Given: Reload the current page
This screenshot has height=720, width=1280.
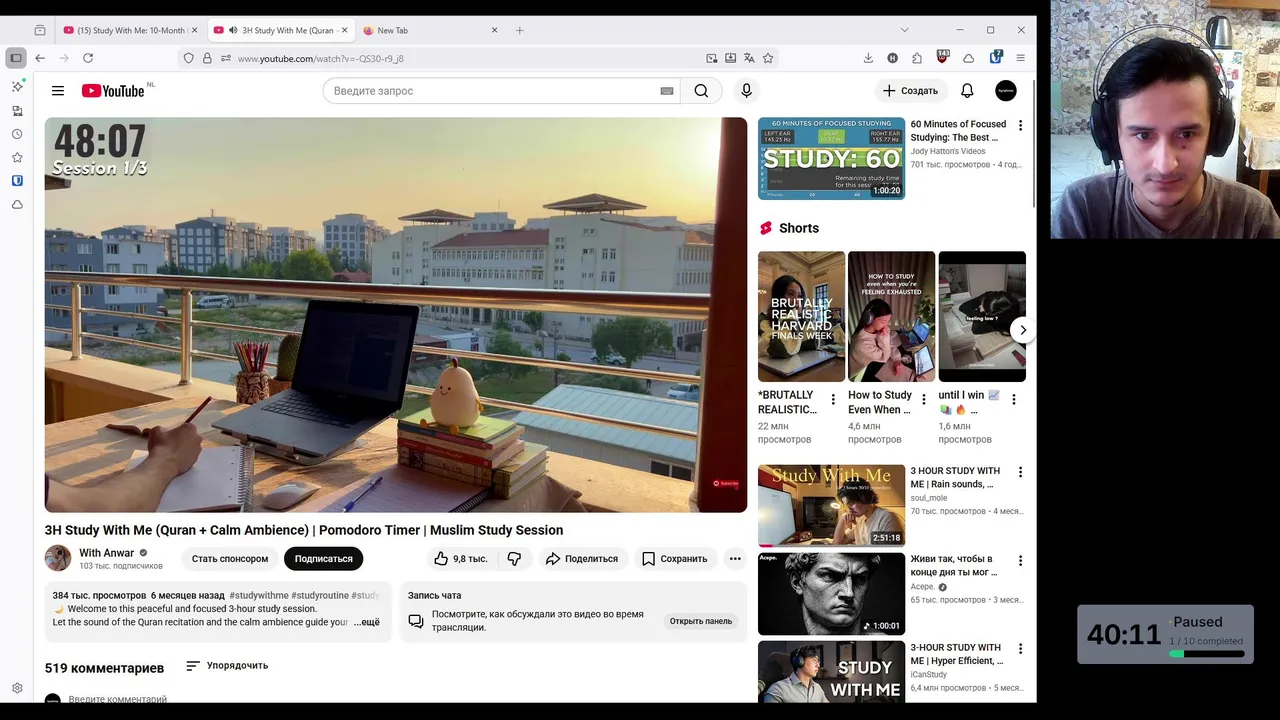Looking at the screenshot, I should [88, 58].
